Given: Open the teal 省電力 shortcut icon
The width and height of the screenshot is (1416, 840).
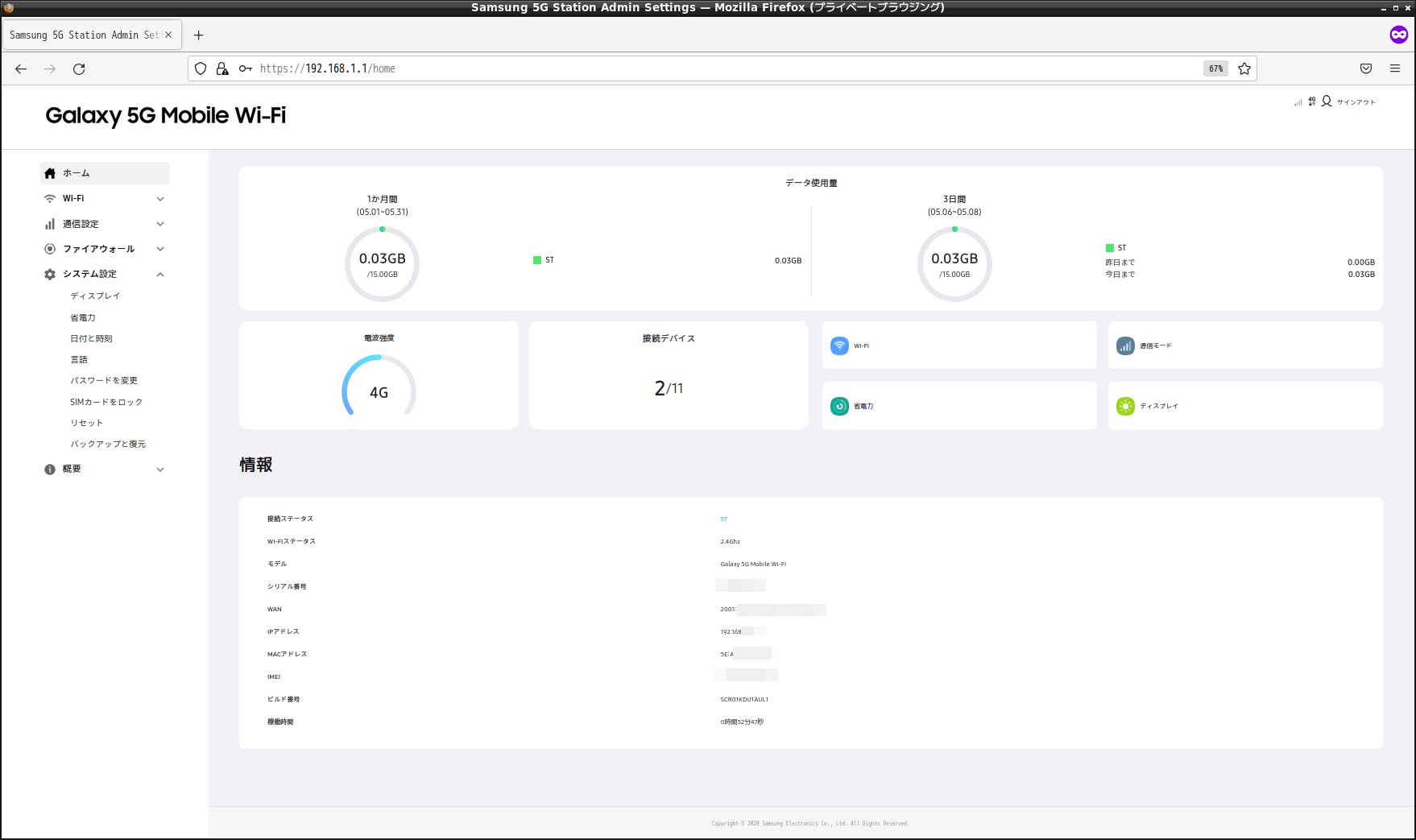Looking at the screenshot, I should (x=839, y=406).
